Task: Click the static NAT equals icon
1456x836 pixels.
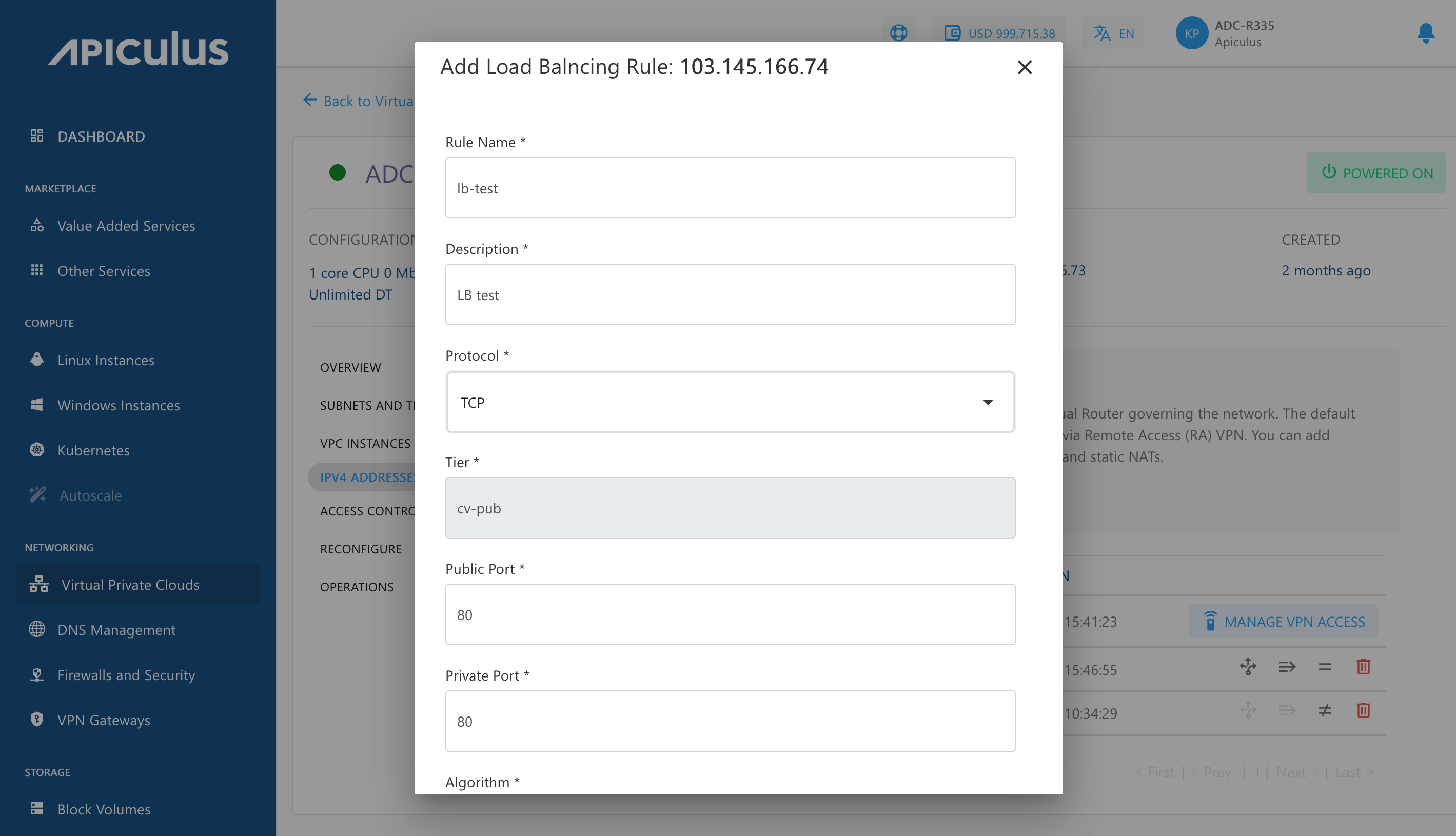Action: (x=1325, y=666)
